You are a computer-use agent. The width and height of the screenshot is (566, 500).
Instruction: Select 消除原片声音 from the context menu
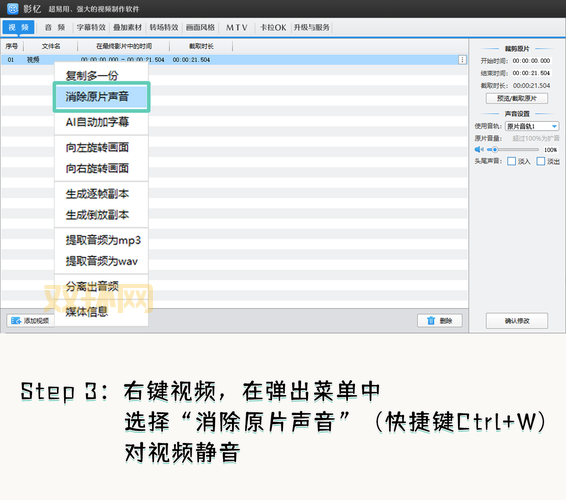101,97
